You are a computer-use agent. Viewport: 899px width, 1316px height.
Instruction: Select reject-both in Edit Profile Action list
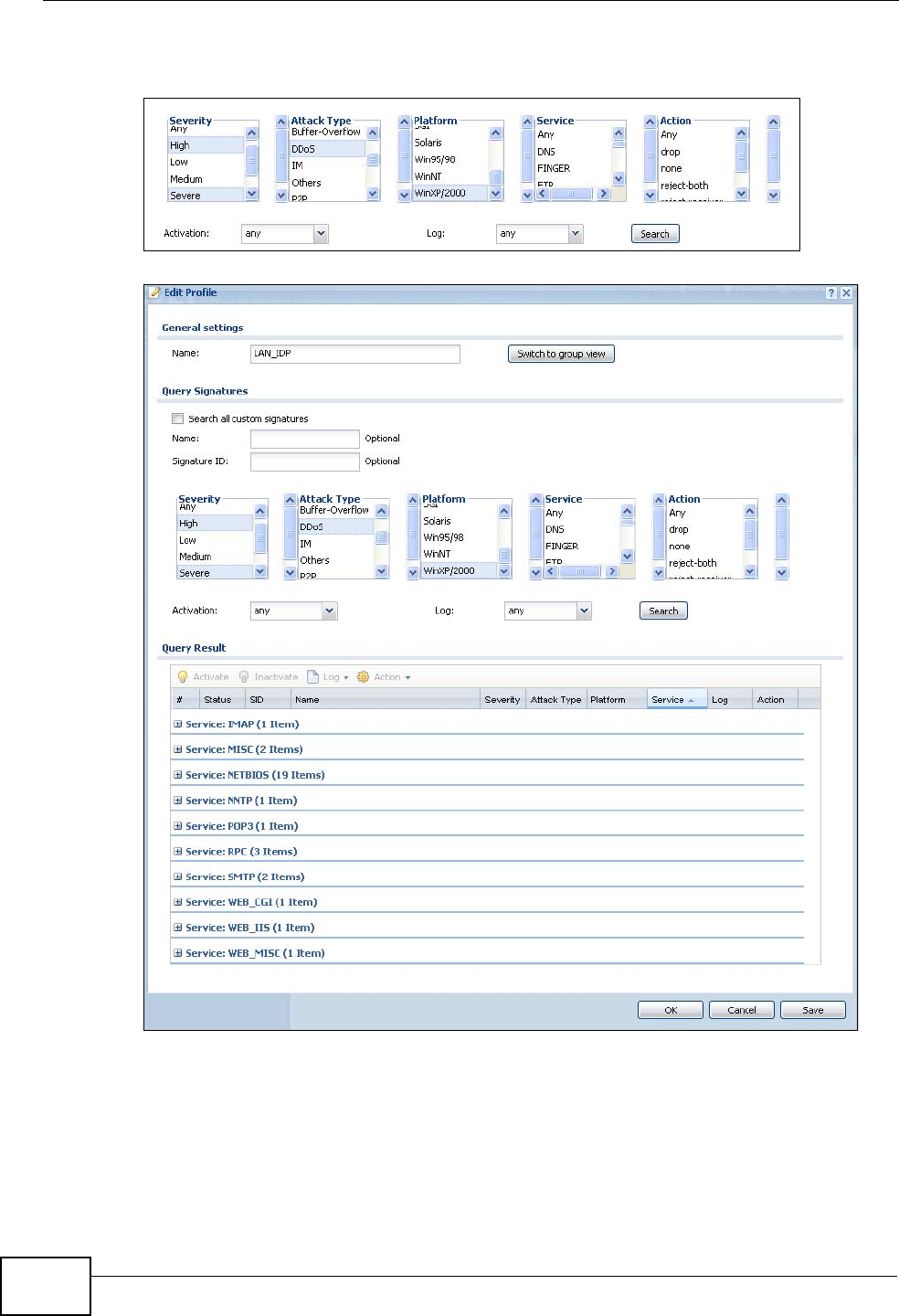point(704,563)
